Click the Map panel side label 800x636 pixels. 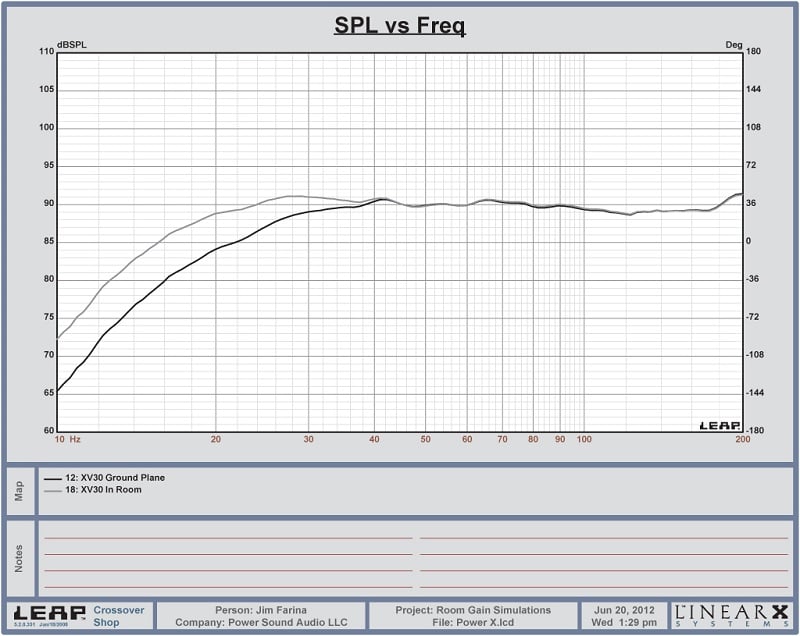(x=19, y=491)
